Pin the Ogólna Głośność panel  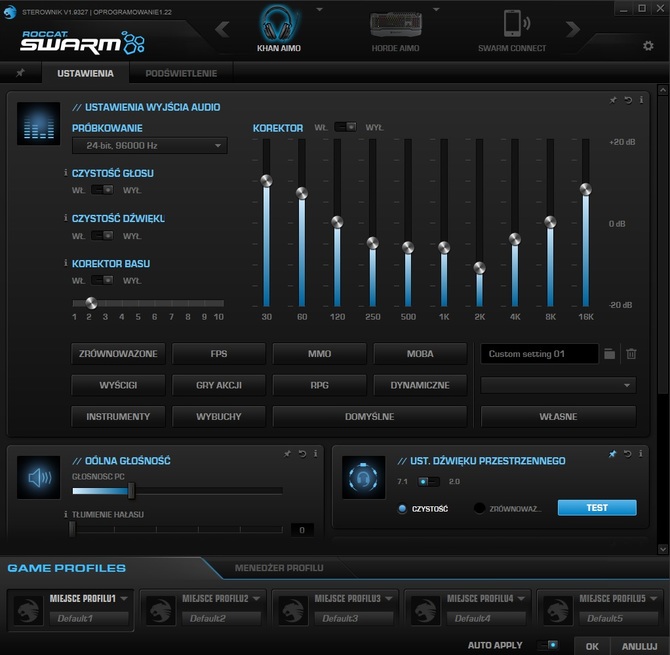click(287, 454)
